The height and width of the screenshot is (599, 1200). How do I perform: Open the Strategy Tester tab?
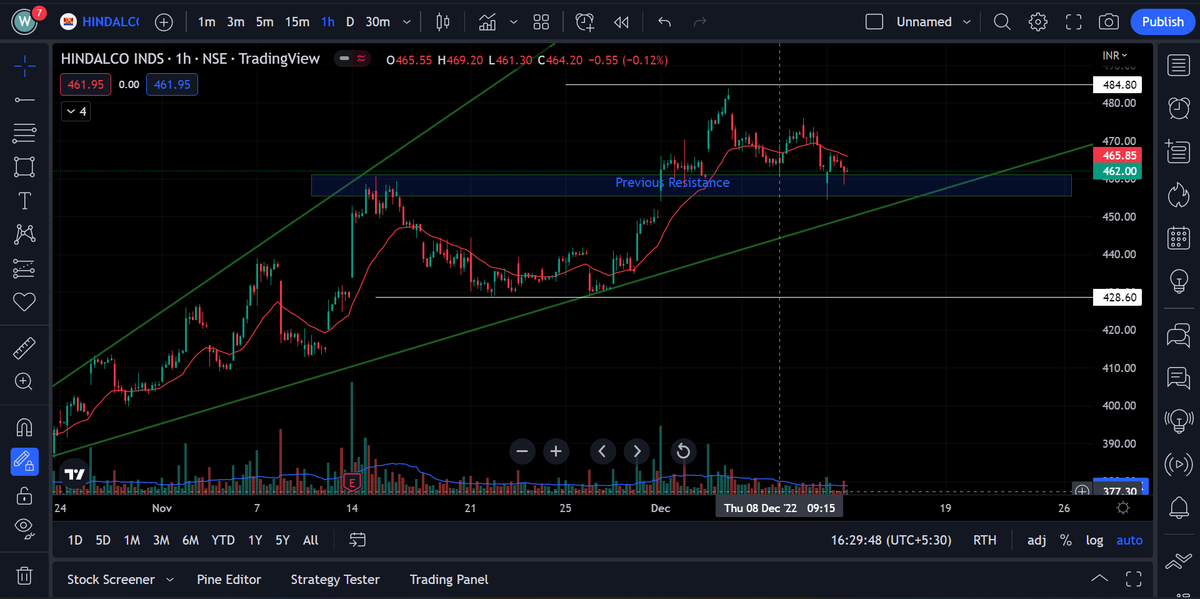pyautogui.click(x=335, y=579)
